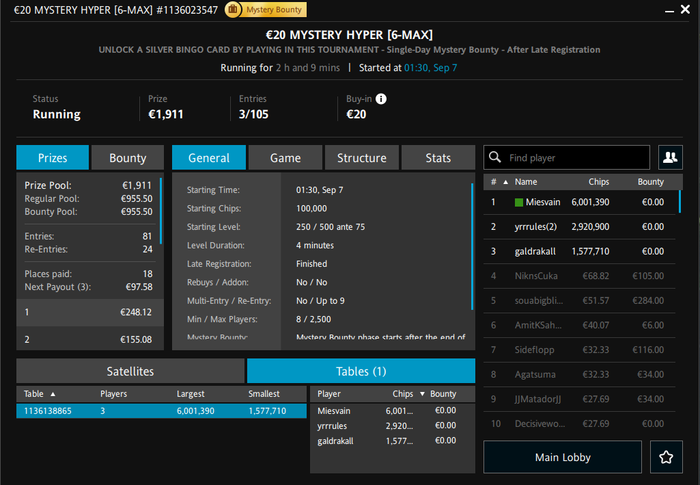Click the Next Payout (3) €97.58 line
The image size is (700, 485).
click(88, 287)
